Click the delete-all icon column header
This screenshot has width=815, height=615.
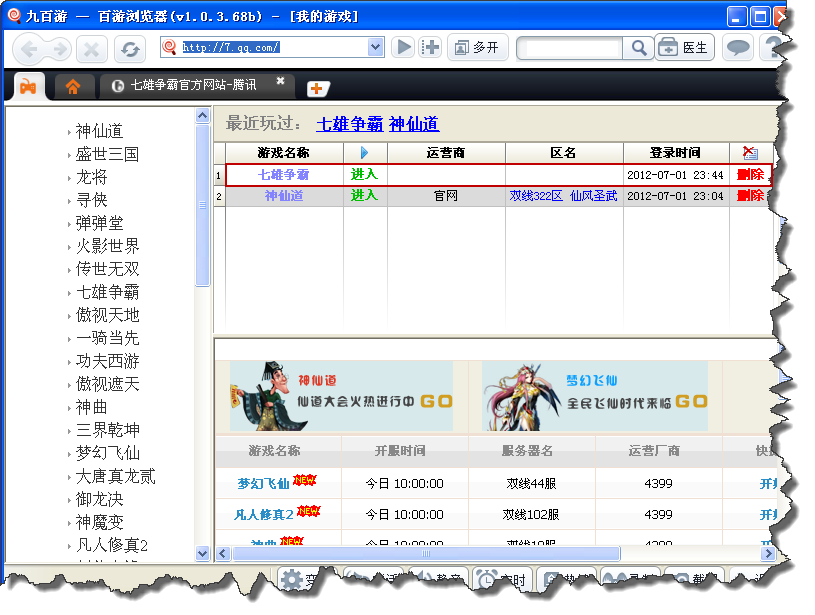pyautogui.click(x=750, y=153)
